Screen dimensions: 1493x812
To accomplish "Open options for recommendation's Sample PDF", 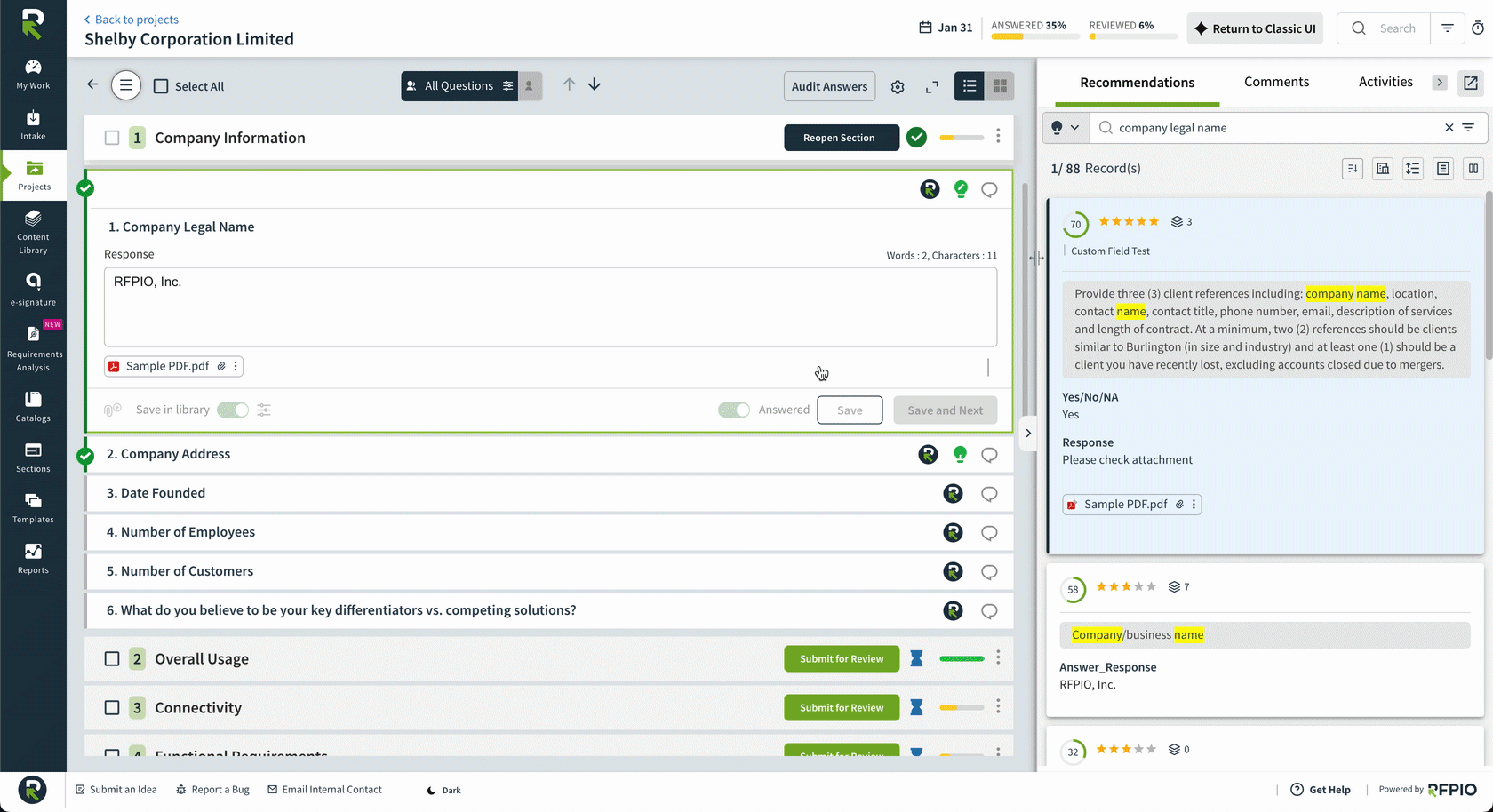I will (x=1194, y=505).
